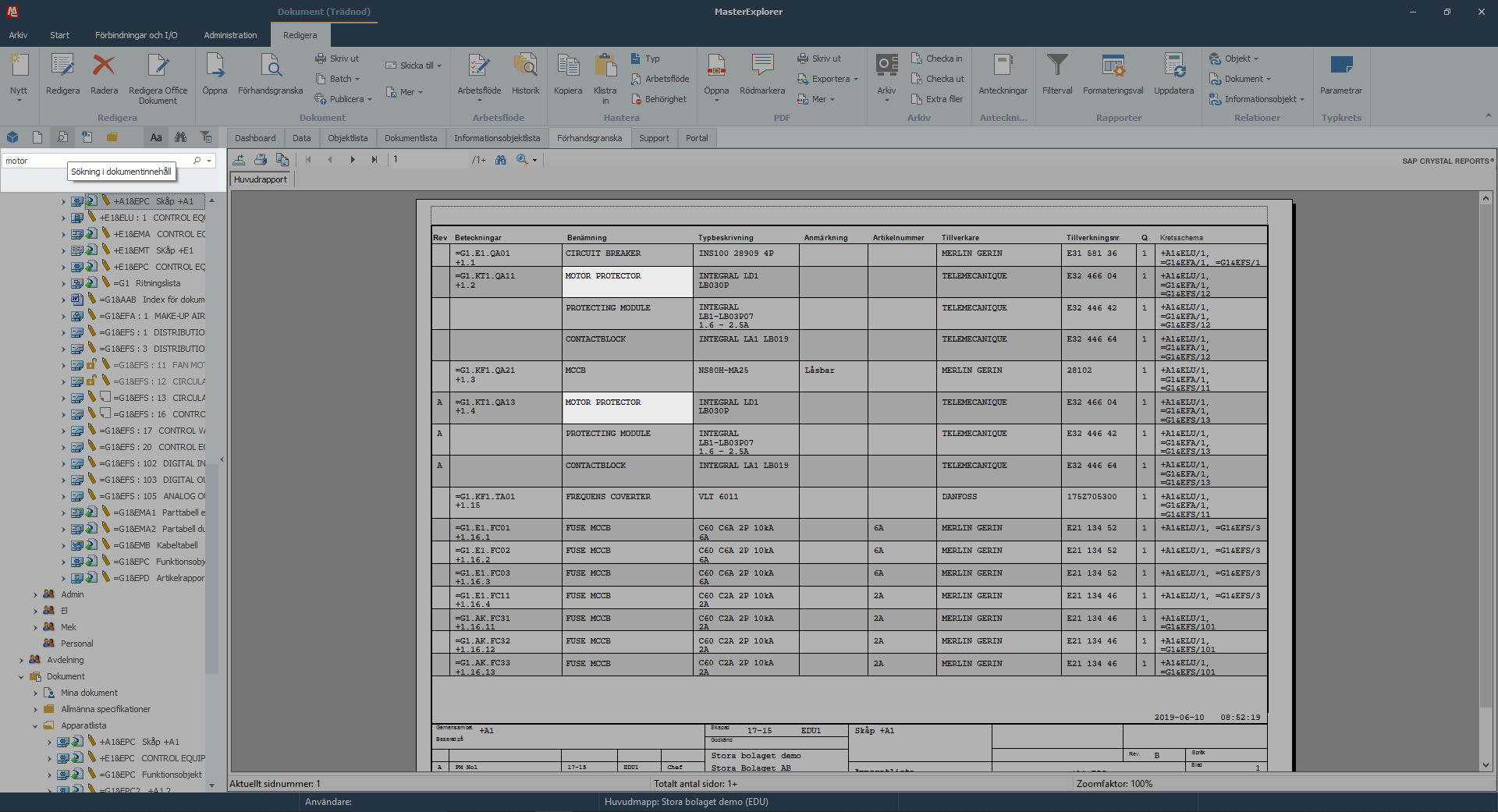1498x812 pixels.
Task: Click the folder icon in left toolbar
Action: [x=112, y=137]
